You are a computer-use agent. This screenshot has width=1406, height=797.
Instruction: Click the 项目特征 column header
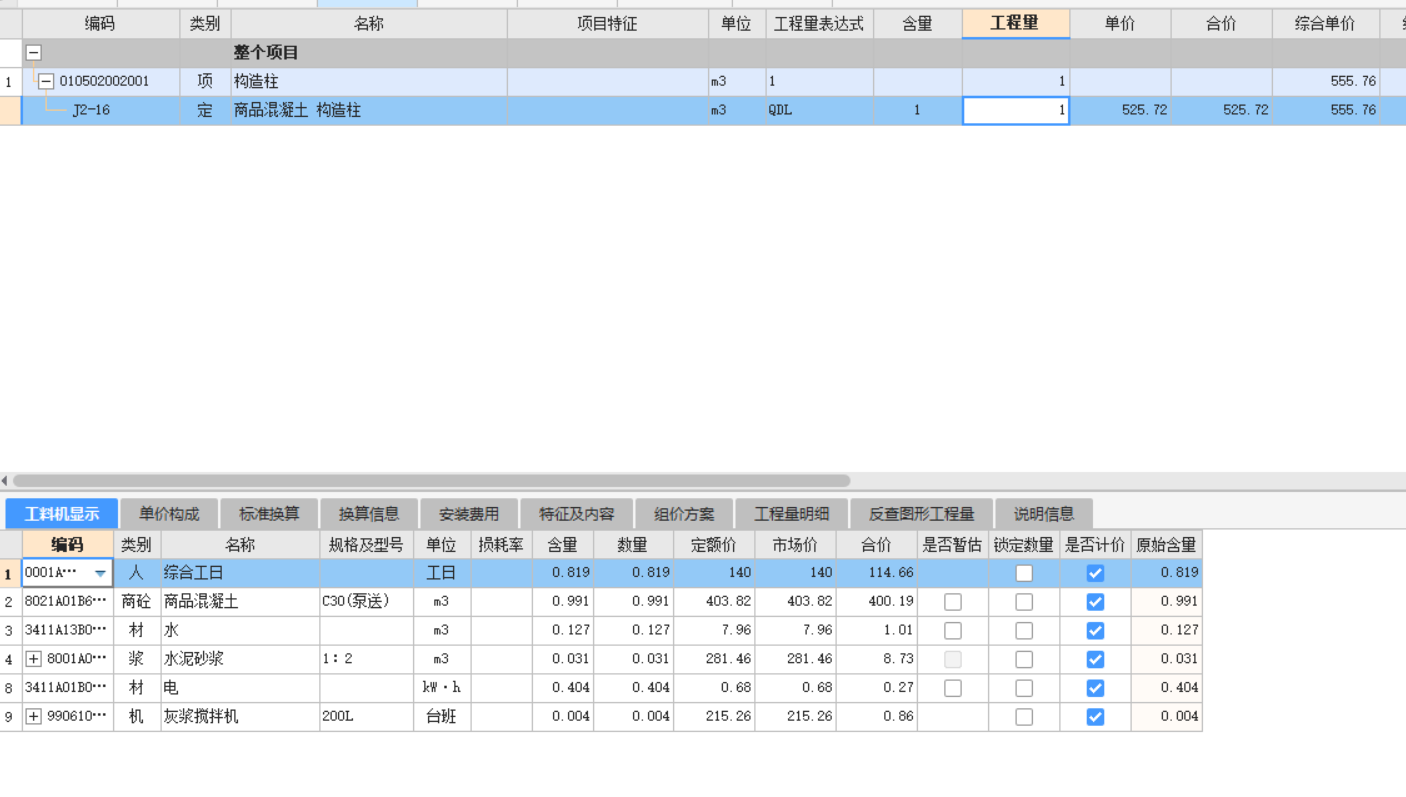pyautogui.click(x=608, y=24)
